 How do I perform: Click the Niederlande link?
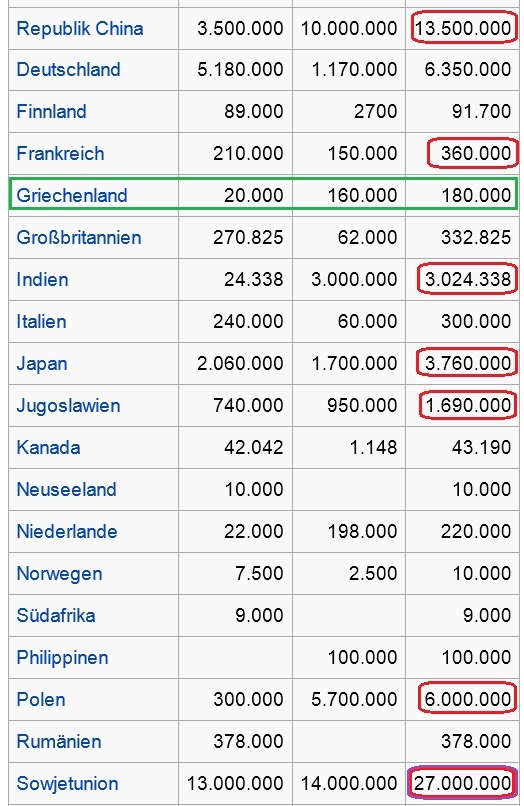pyautogui.click(x=67, y=532)
